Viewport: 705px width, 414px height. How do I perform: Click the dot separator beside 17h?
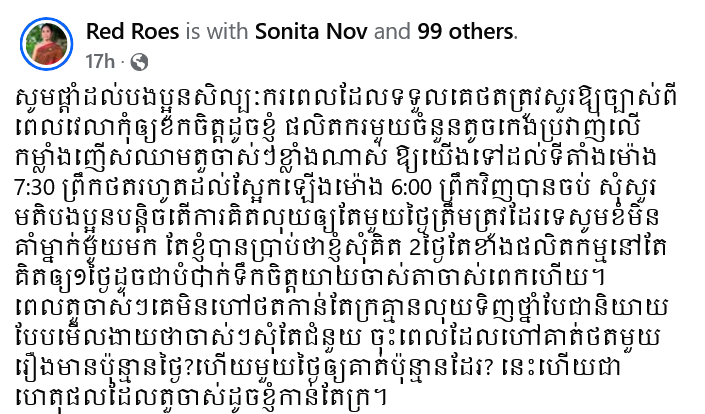(122, 62)
